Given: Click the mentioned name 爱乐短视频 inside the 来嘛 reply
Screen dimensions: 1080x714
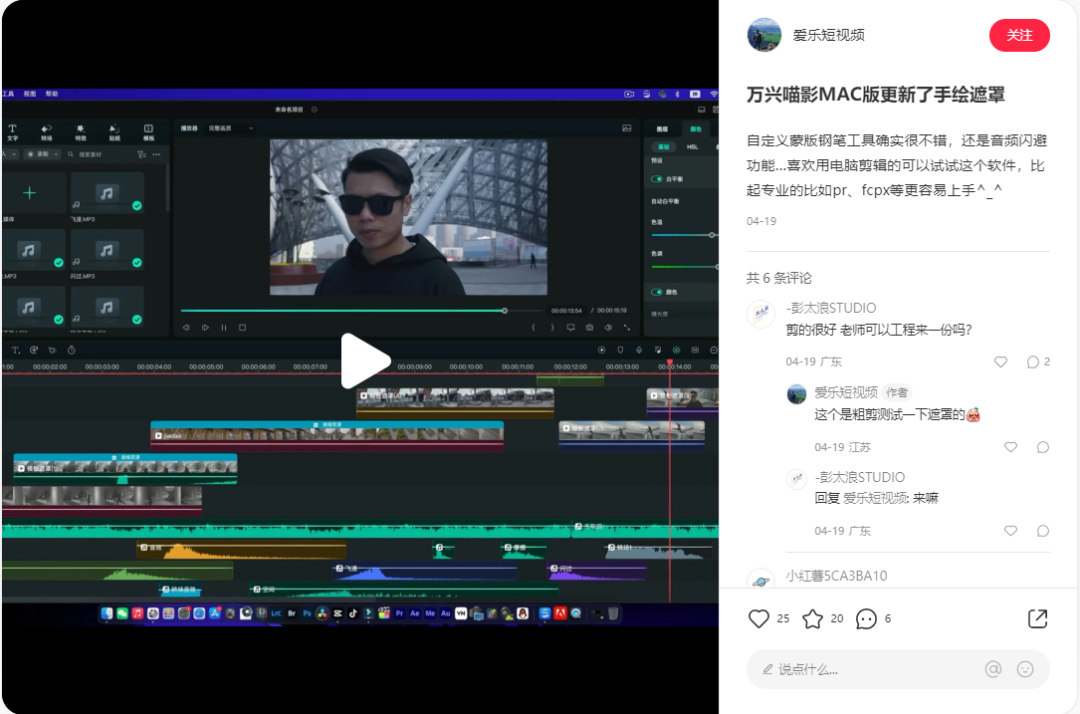Looking at the screenshot, I should click(x=873, y=498).
